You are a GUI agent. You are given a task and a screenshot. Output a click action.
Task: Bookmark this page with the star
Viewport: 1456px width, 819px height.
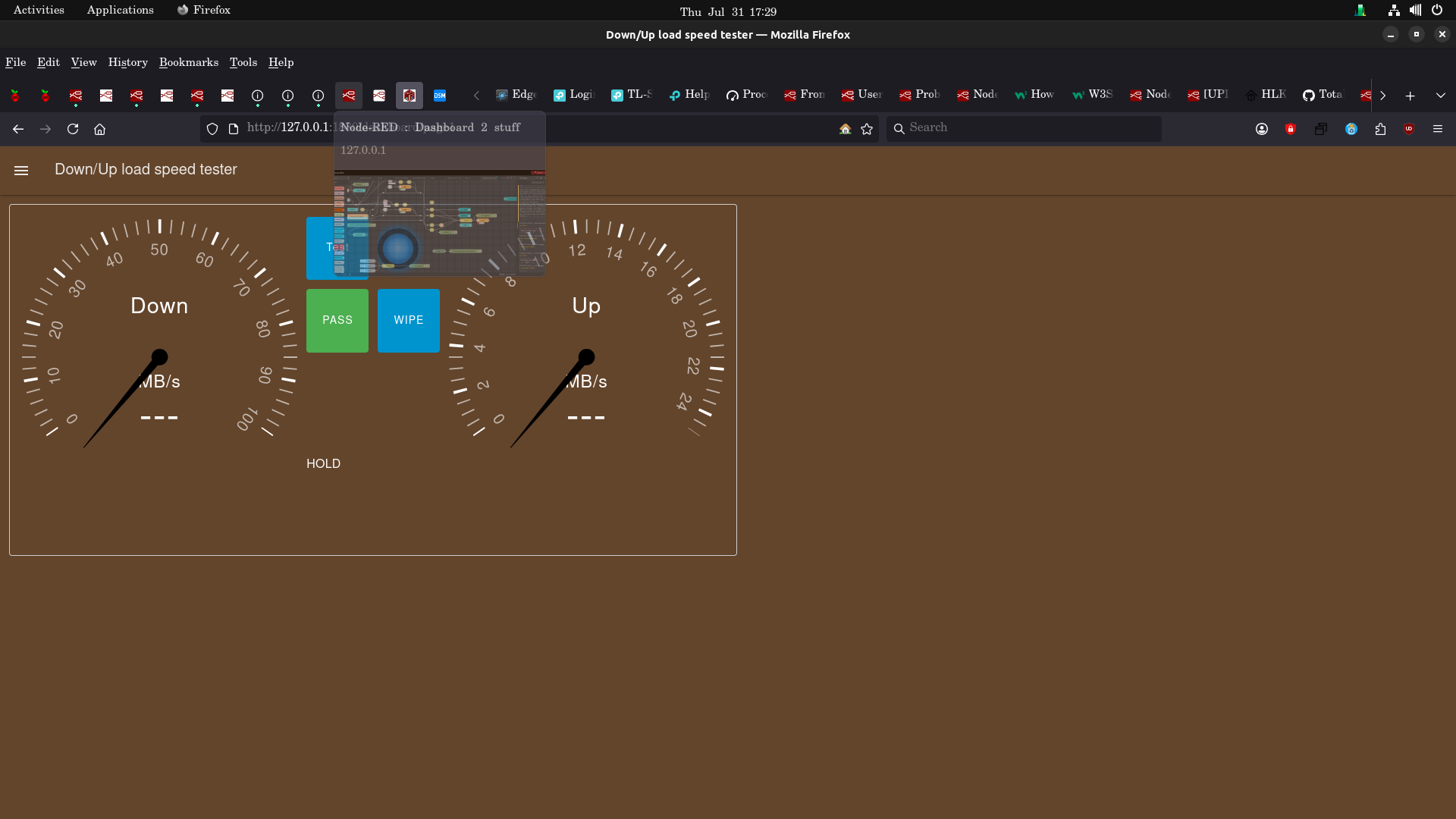coord(867,129)
